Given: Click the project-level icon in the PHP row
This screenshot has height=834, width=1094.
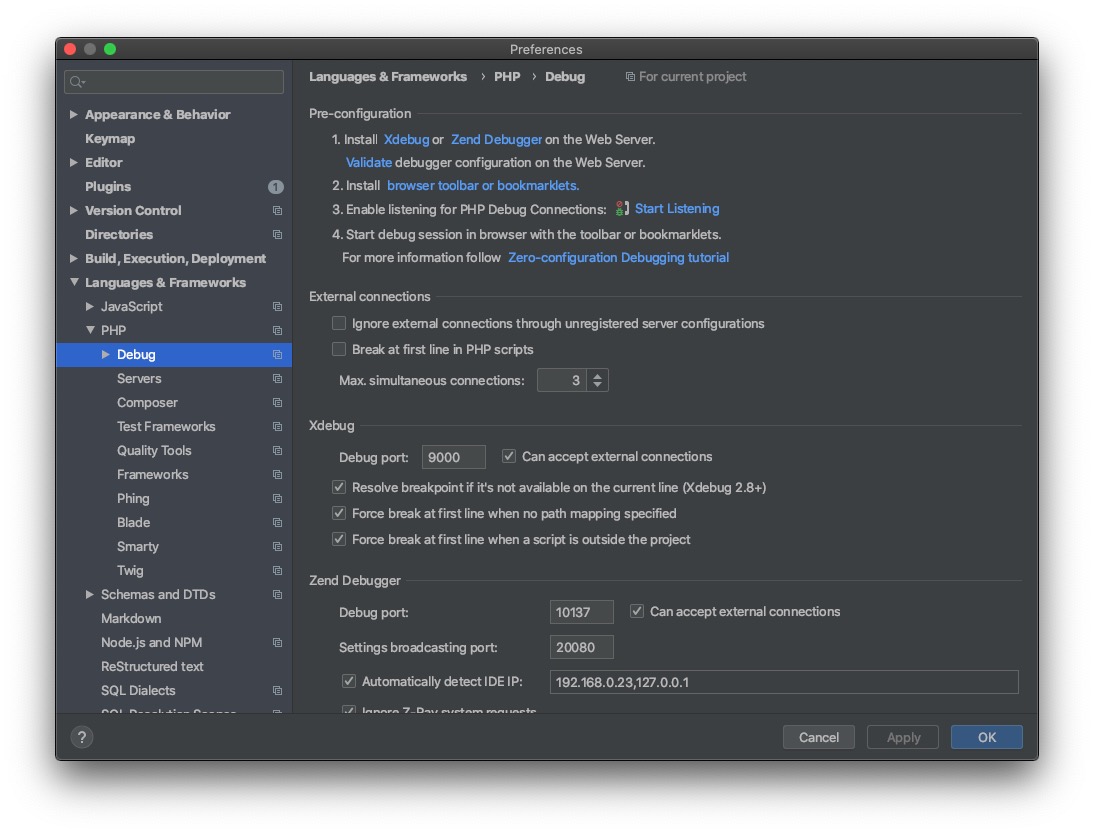Looking at the screenshot, I should point(277,331).
